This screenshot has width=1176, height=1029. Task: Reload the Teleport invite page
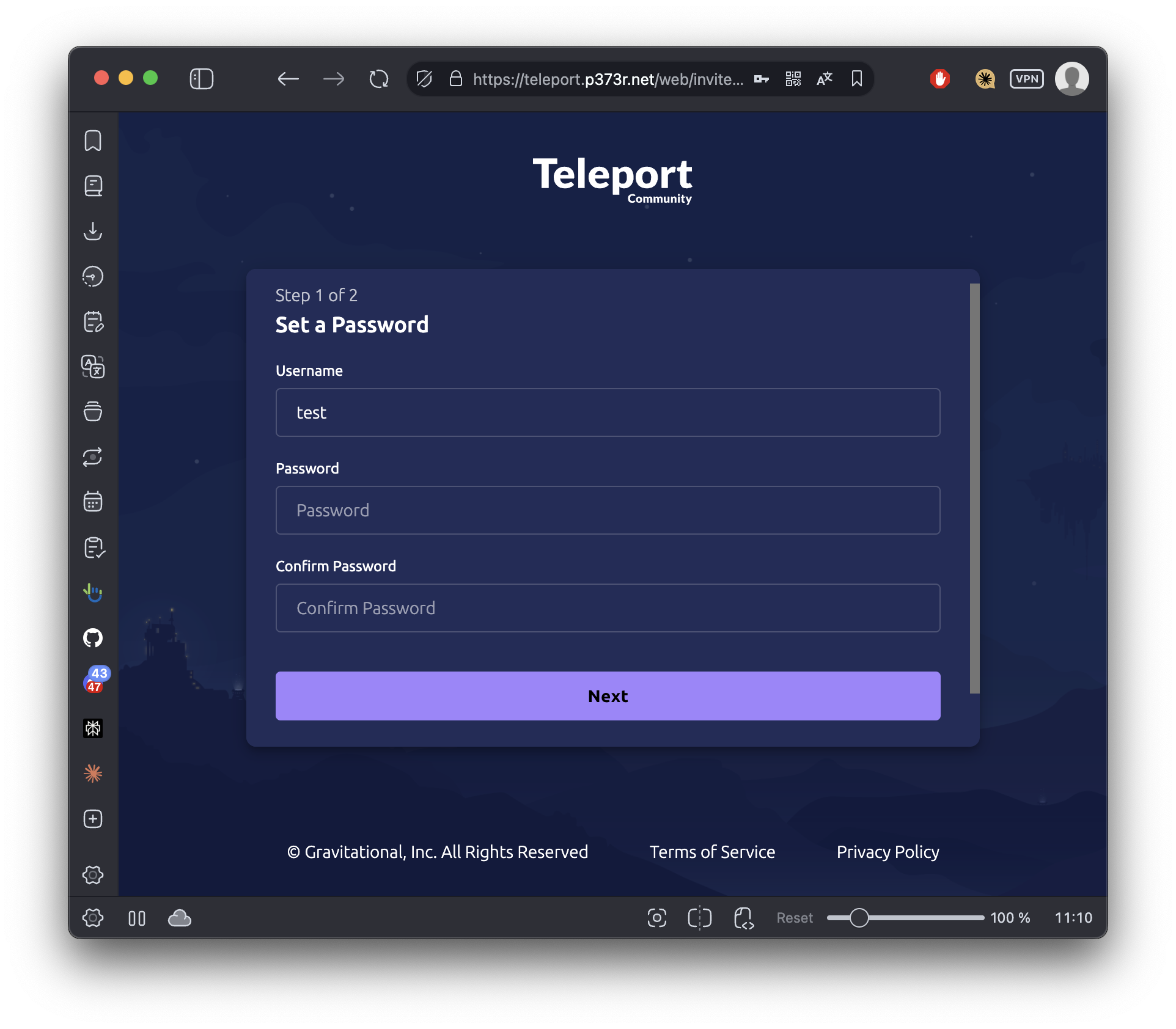tap(379, 79)
